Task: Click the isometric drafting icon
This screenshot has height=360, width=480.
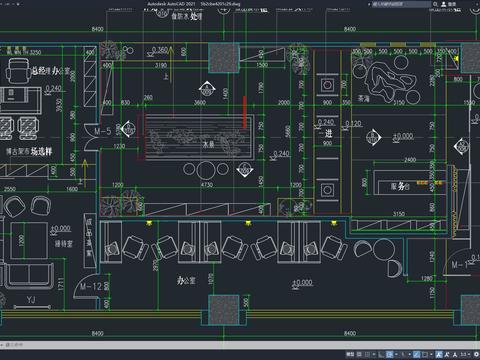Action: (403, 354)
